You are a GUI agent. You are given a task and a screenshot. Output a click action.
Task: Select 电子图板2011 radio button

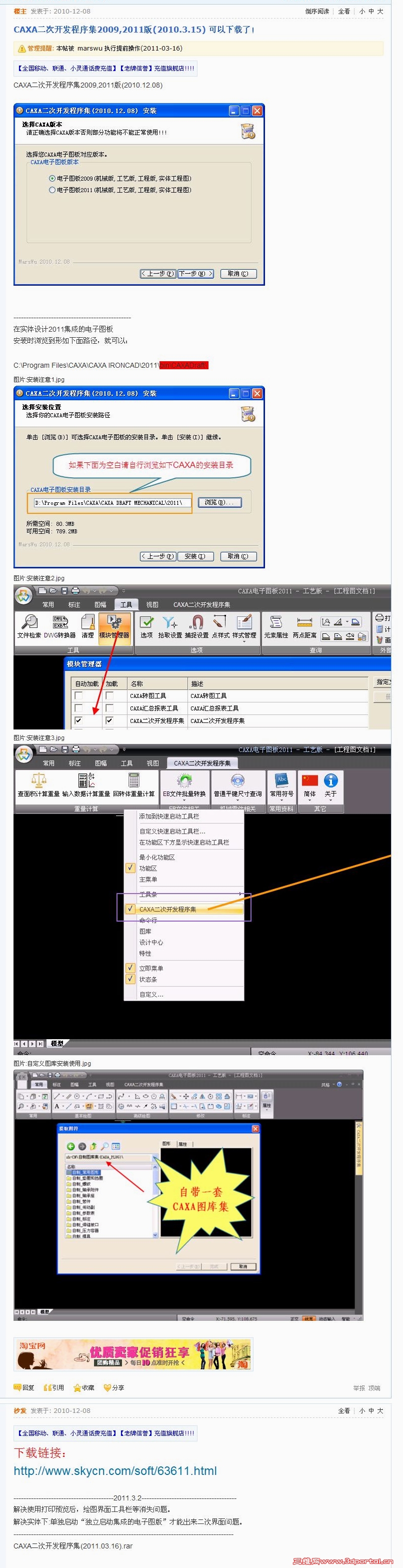coord(52,190)
